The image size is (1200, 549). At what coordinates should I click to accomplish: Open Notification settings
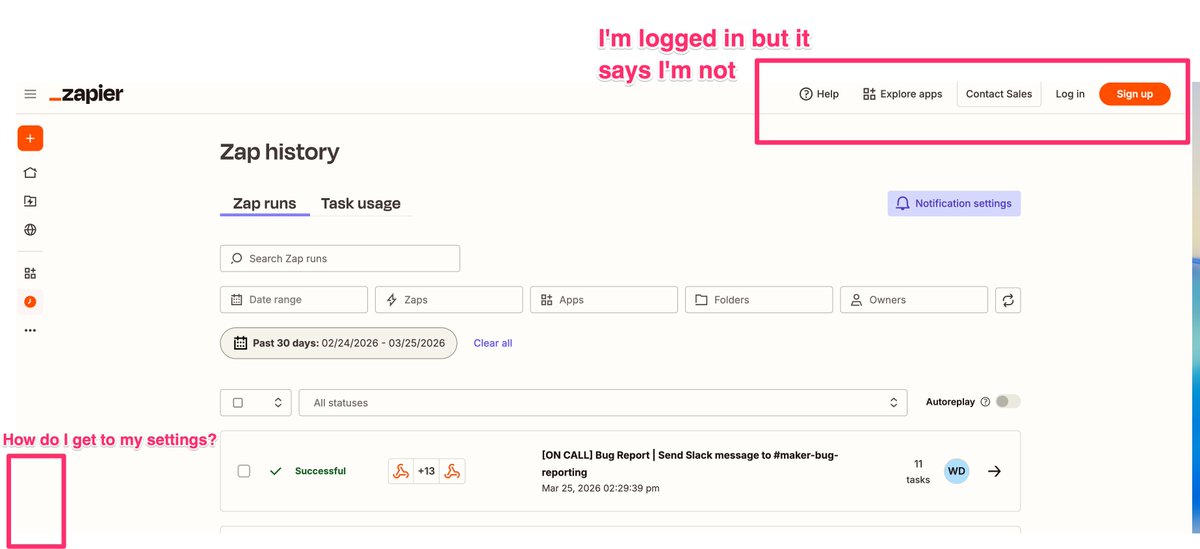954,203
